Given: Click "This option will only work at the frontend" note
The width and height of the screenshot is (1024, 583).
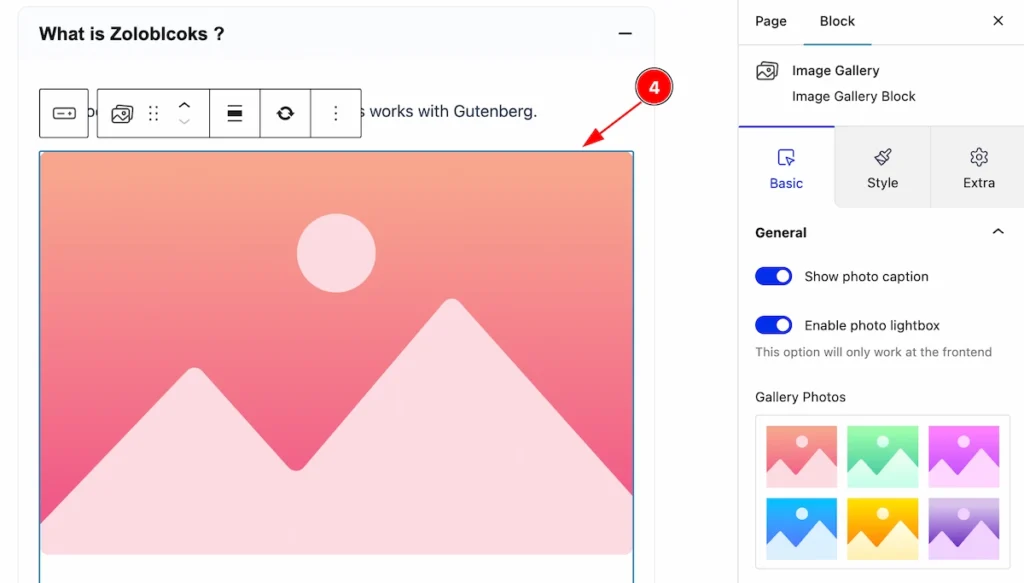Looking at the screenshot, I should coord(873,352).
